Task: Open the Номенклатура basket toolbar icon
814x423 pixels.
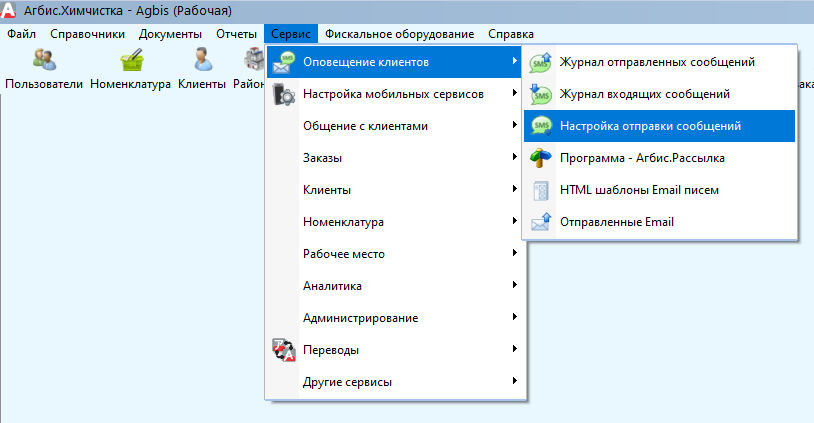Action: 131,60
